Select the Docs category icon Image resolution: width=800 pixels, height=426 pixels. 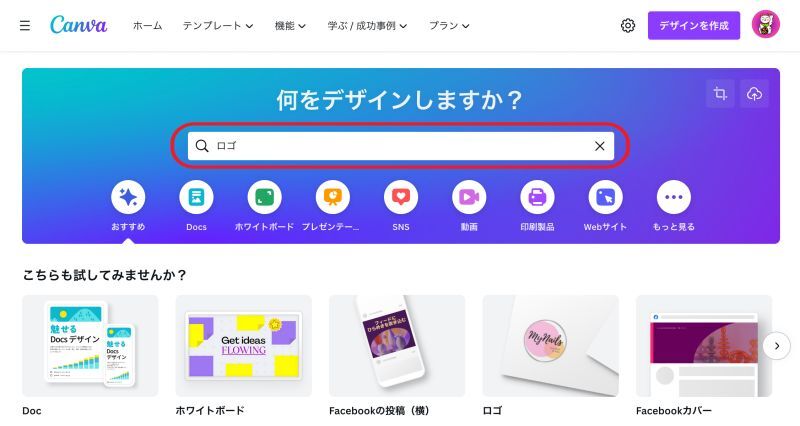pos(196,197)
